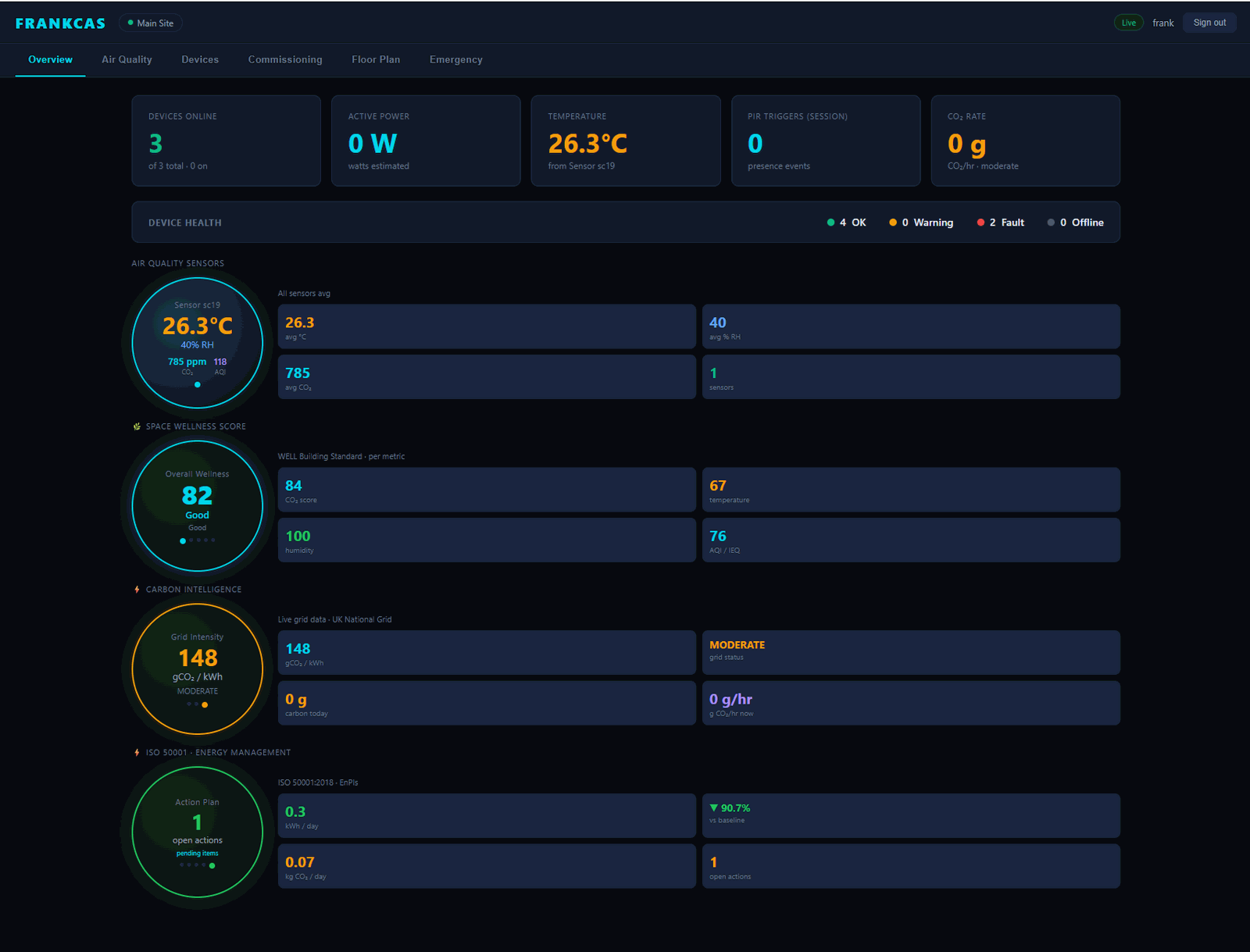
Task: Click the 785 avg CO₂ tile
Action: 487,377
